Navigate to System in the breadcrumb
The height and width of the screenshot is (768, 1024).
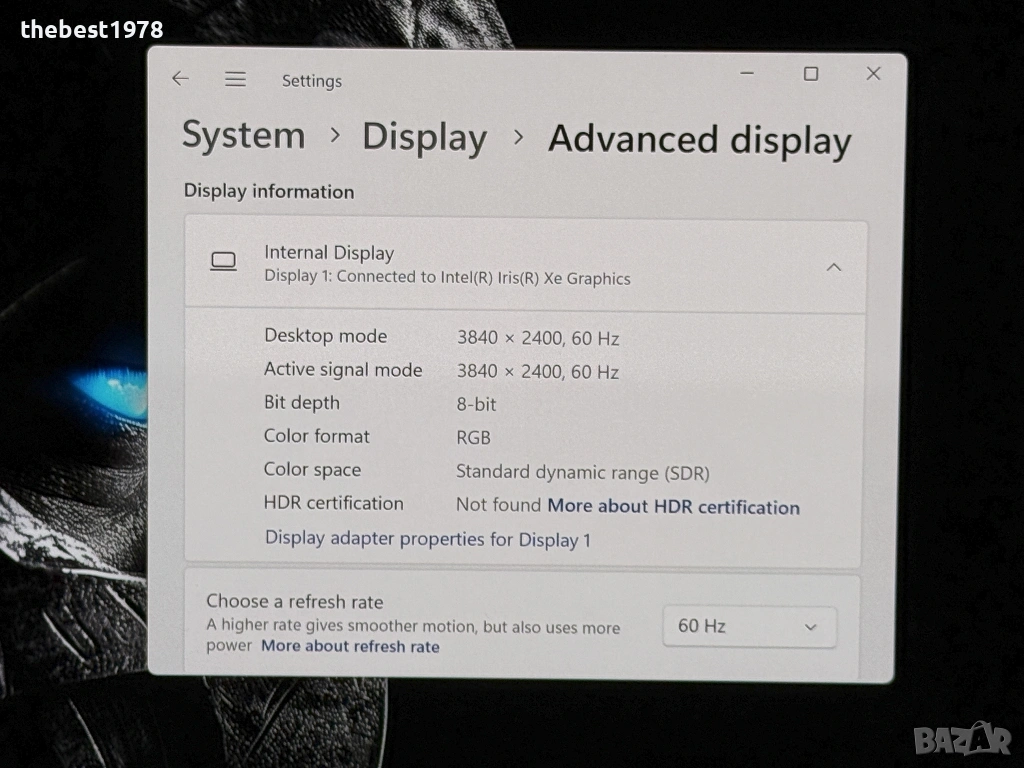click(243, 136)
